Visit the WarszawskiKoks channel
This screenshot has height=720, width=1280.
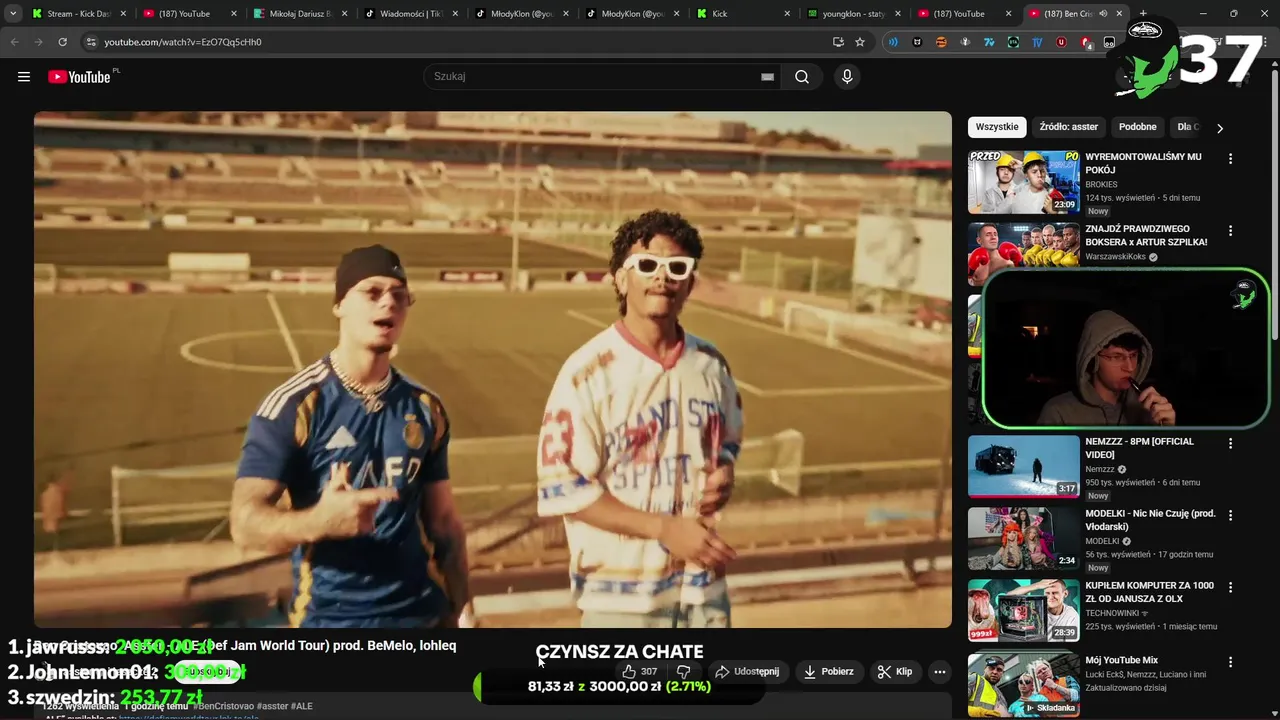[1115, 257]
